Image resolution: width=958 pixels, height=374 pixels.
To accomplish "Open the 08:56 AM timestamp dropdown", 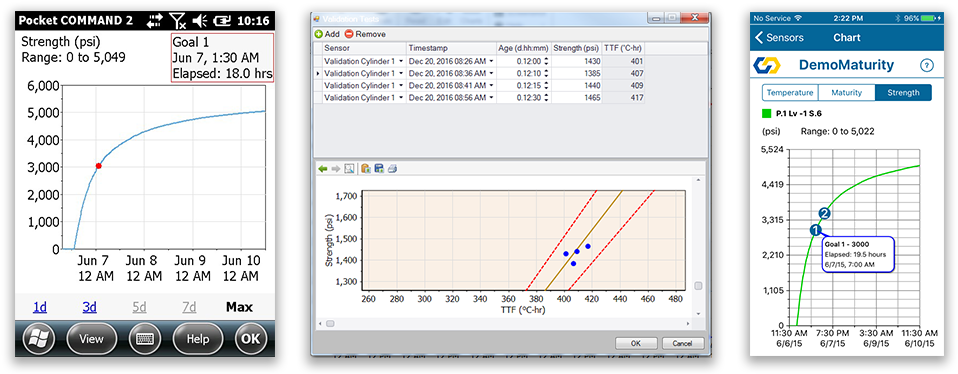I will pyautogui.click(x=491, y=98).
